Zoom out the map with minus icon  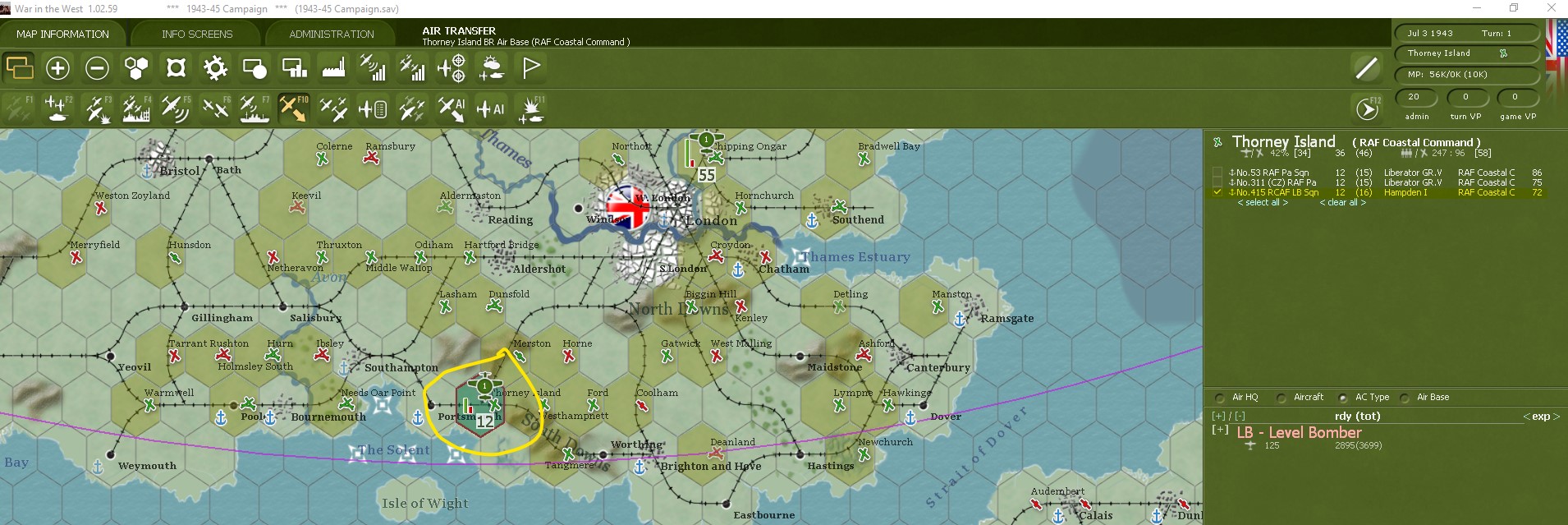pos(97,67)
